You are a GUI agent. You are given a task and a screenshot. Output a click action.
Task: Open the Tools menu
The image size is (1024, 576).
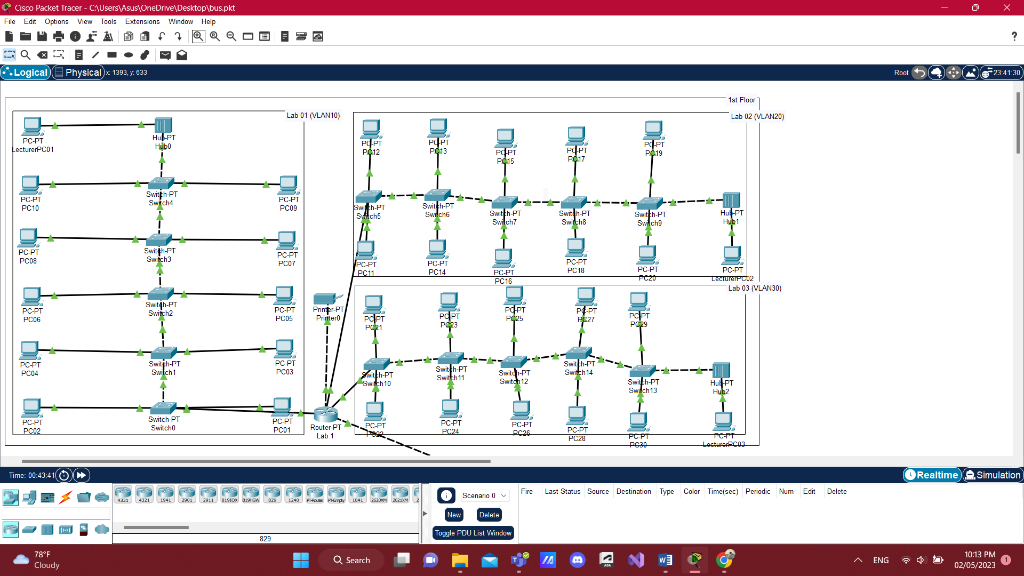[x=108, y=22]
